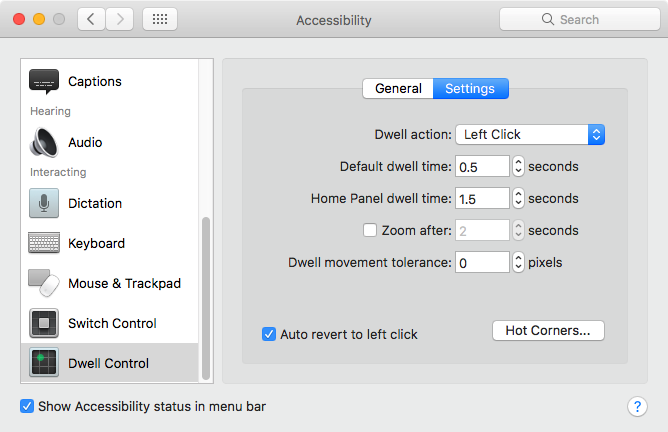Click the Dwell movement tolerance field

click(482, 263)
